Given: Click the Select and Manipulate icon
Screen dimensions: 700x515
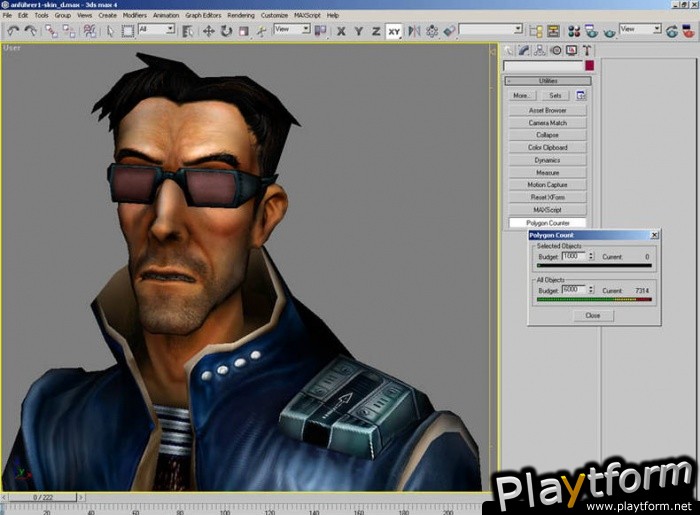Looking at the screenshot, I should [x=262, y=31].
